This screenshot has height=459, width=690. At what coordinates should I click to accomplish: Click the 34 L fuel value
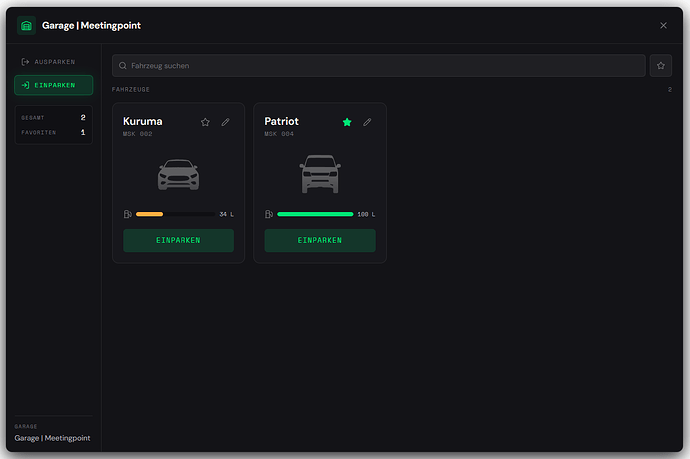(226, 214)
